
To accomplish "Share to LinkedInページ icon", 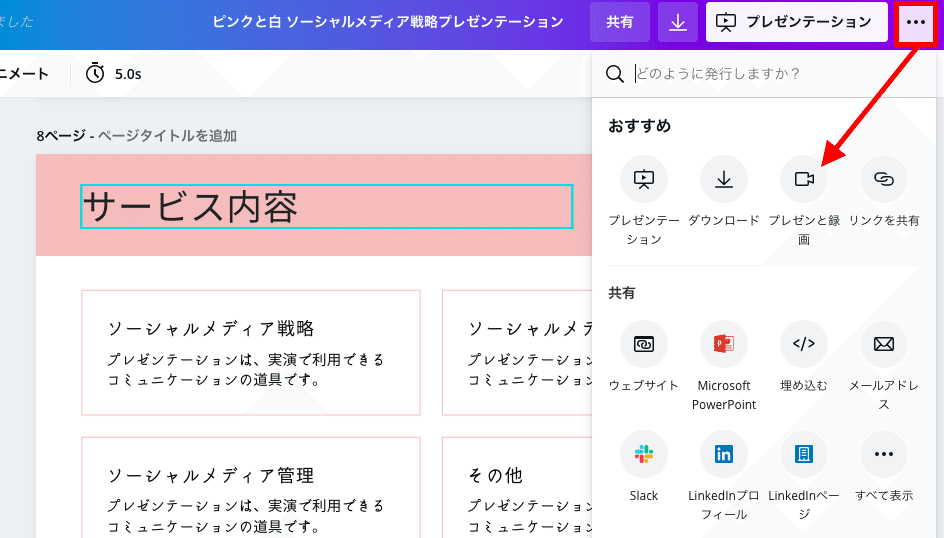I will click(x=804, y=454).
